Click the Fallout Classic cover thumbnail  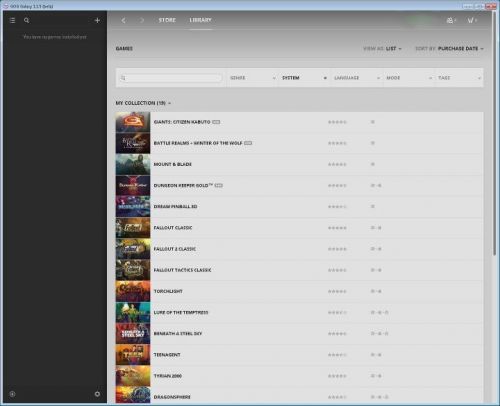click(133, 228)
